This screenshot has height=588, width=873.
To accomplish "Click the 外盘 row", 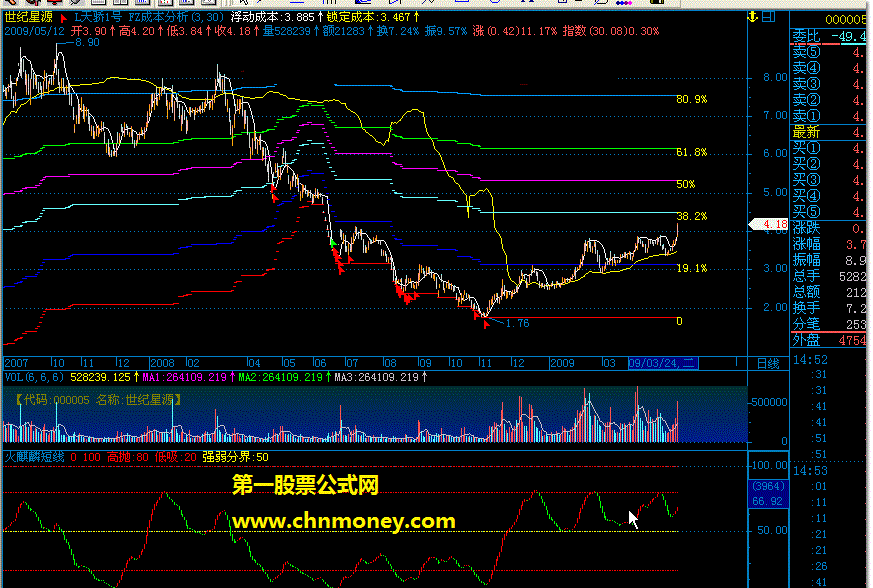I will pos(830,340).
